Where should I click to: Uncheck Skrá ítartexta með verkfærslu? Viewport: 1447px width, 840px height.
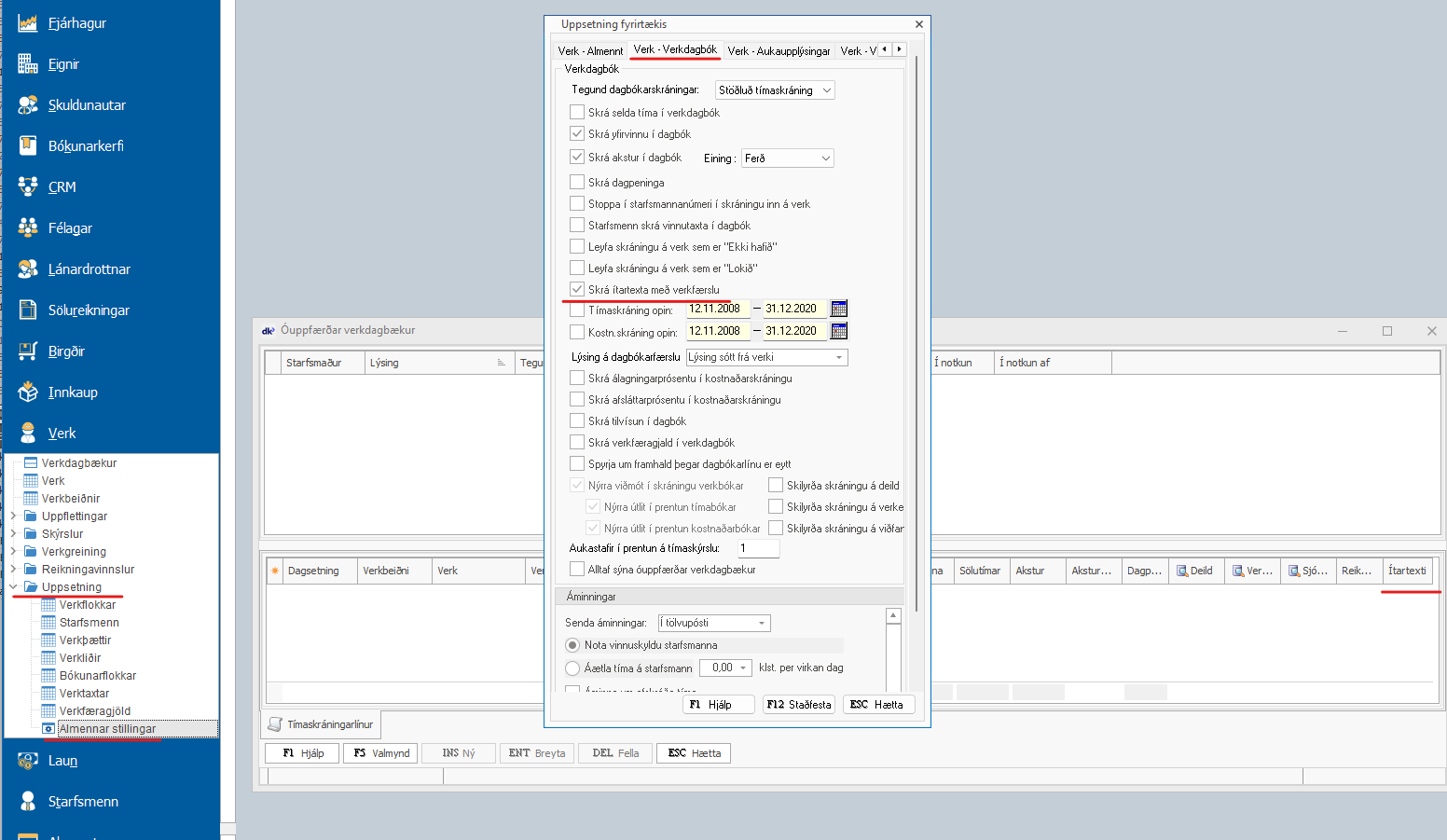click(x=577, y=289)
